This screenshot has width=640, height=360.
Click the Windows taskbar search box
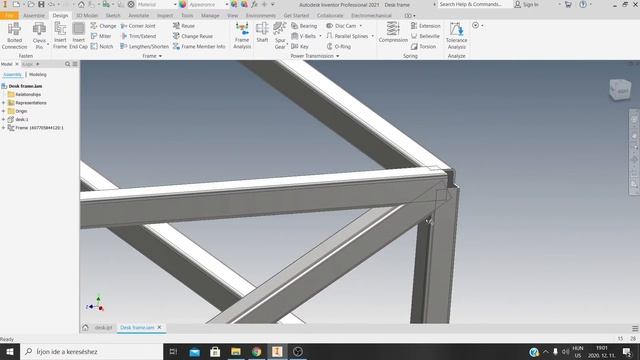[x=91, y=351]
